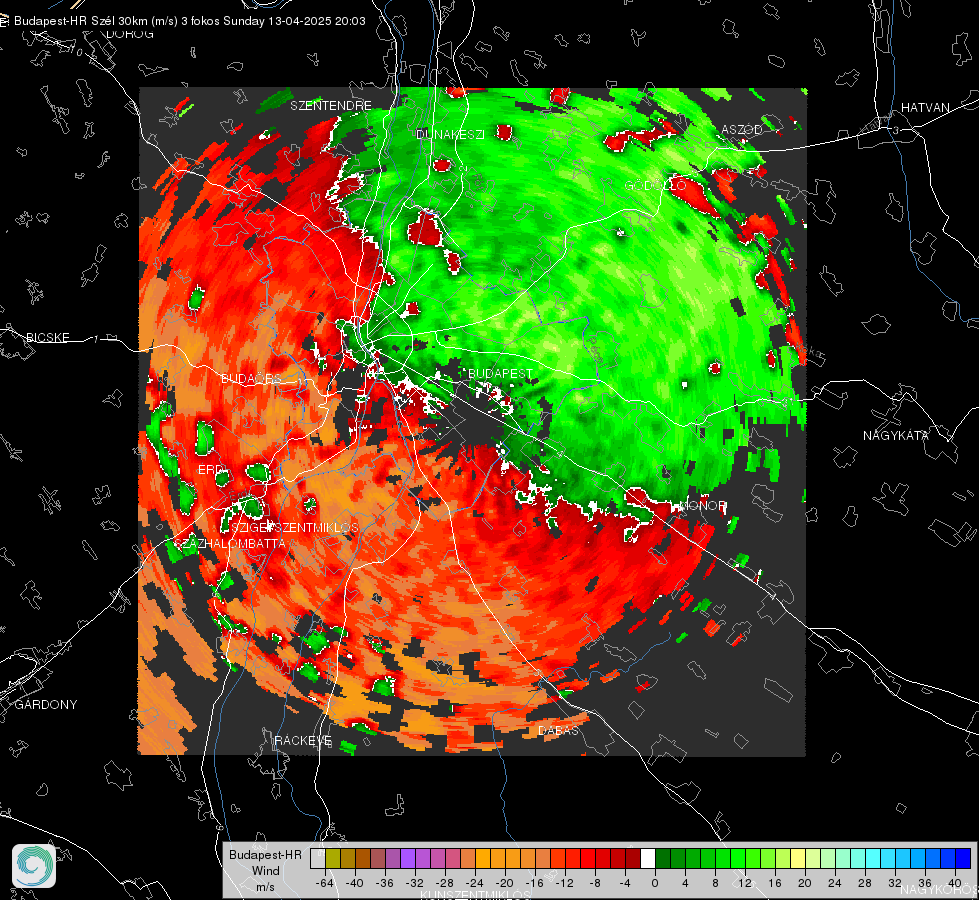
Task: Click the 24 value on the wind scale
Action: [x=835, y=883]
